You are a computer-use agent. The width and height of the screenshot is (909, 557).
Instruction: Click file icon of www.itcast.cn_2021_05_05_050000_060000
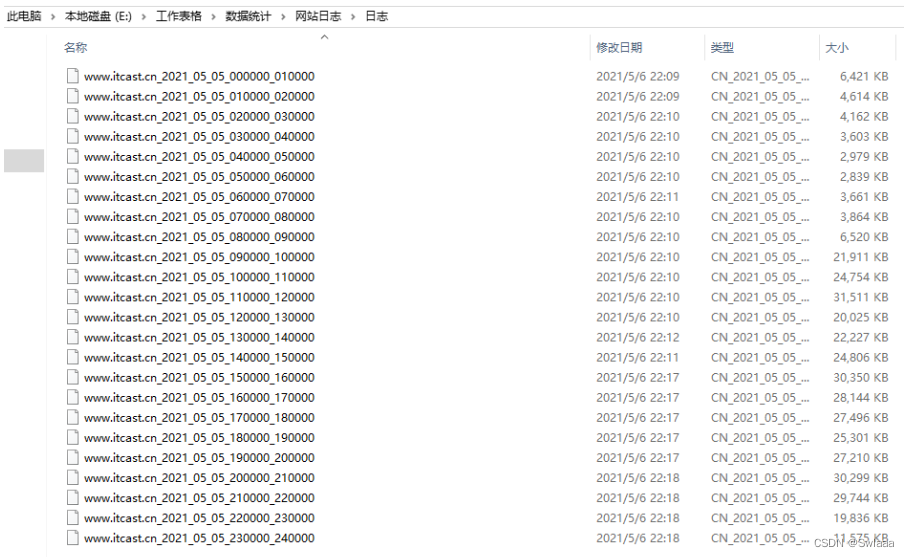coord(72,176)
